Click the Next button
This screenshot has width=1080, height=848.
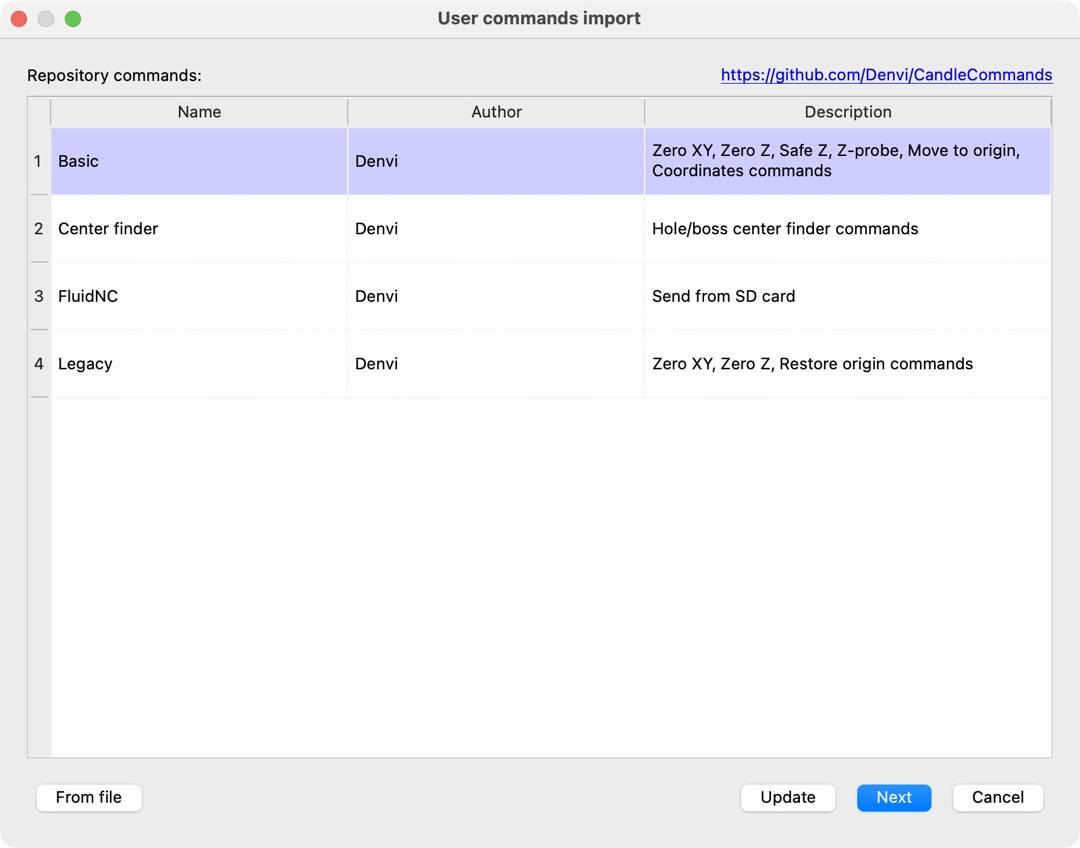(x=894, y=797)
